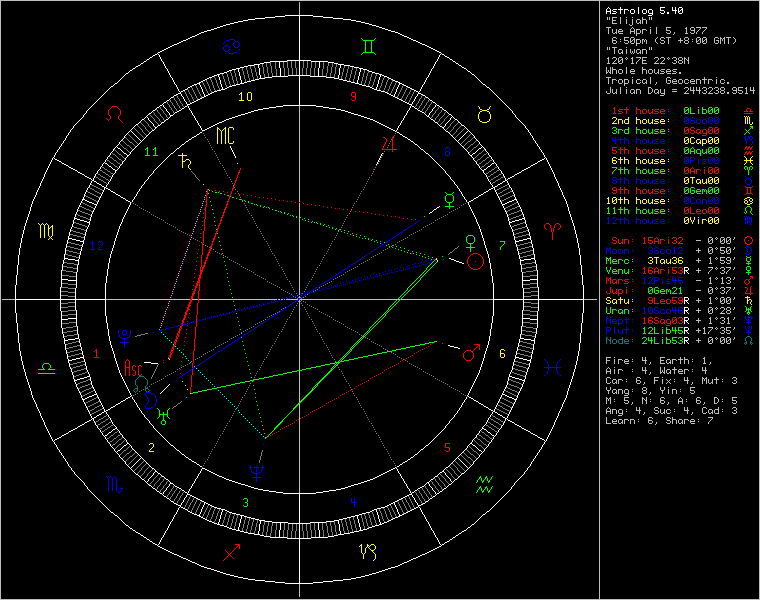Viewport: 760px width, 600px height.
Task: Click the Cancer zodiac glyph on wheel
Action: click(232, 47)
